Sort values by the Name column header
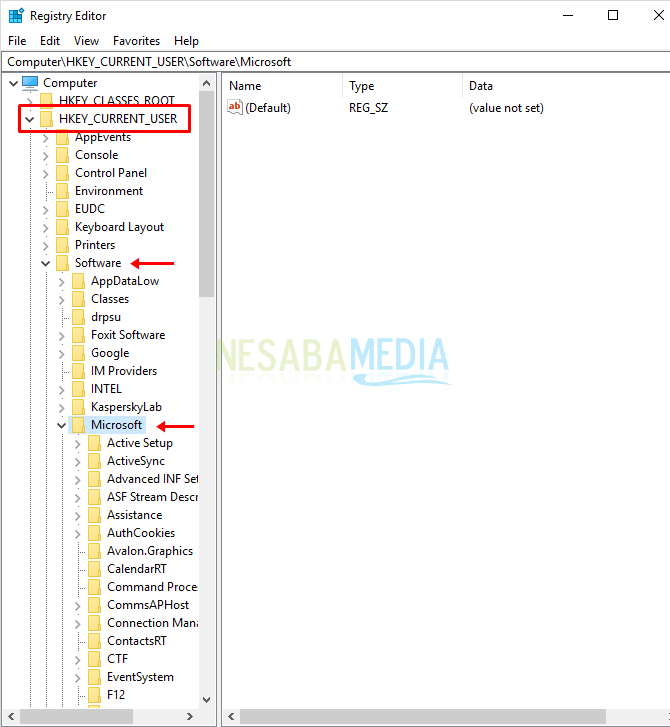Screen dimensions: 670x727 (280, 86)
